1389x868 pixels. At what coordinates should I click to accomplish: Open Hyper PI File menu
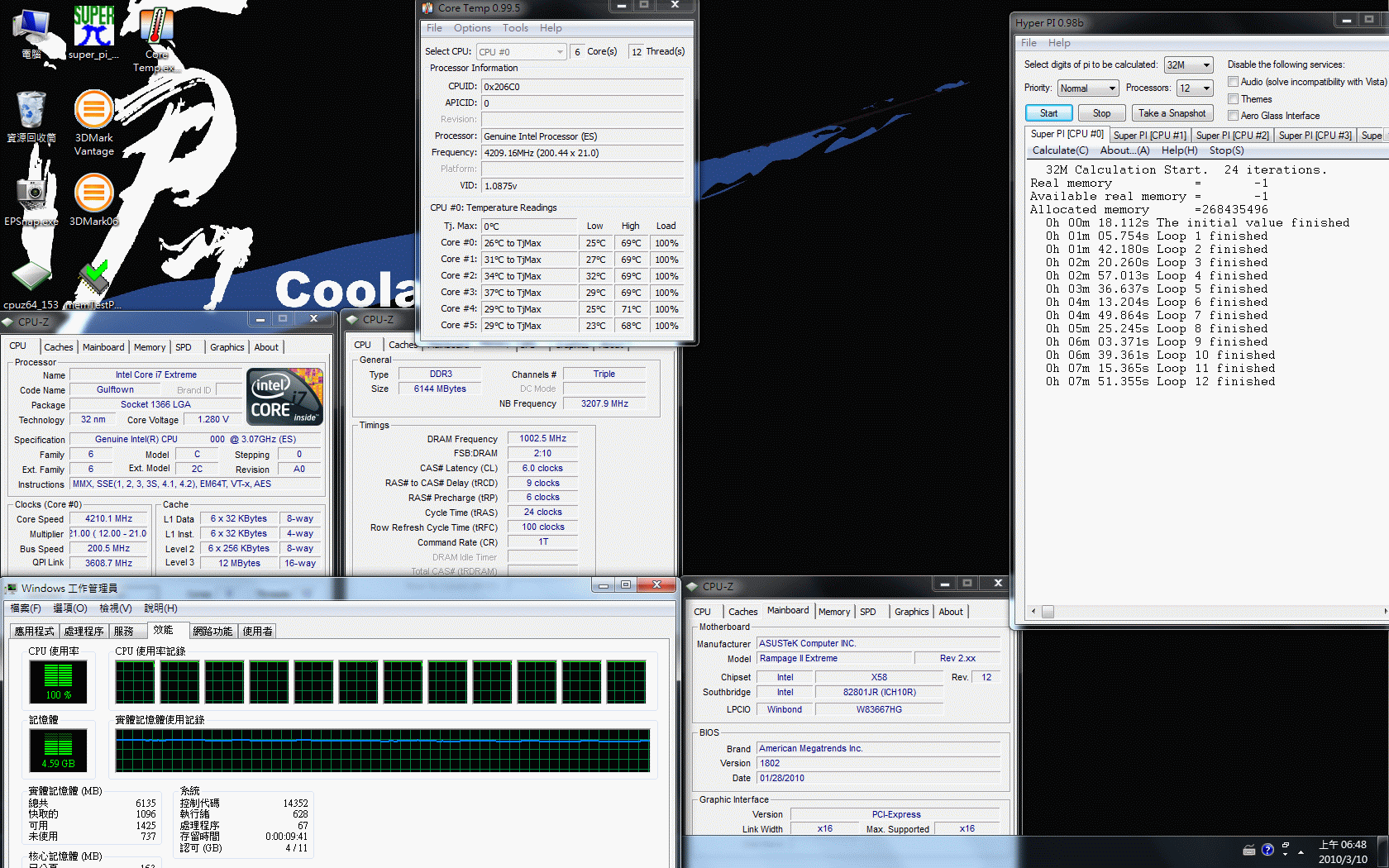click(1029, 42)
